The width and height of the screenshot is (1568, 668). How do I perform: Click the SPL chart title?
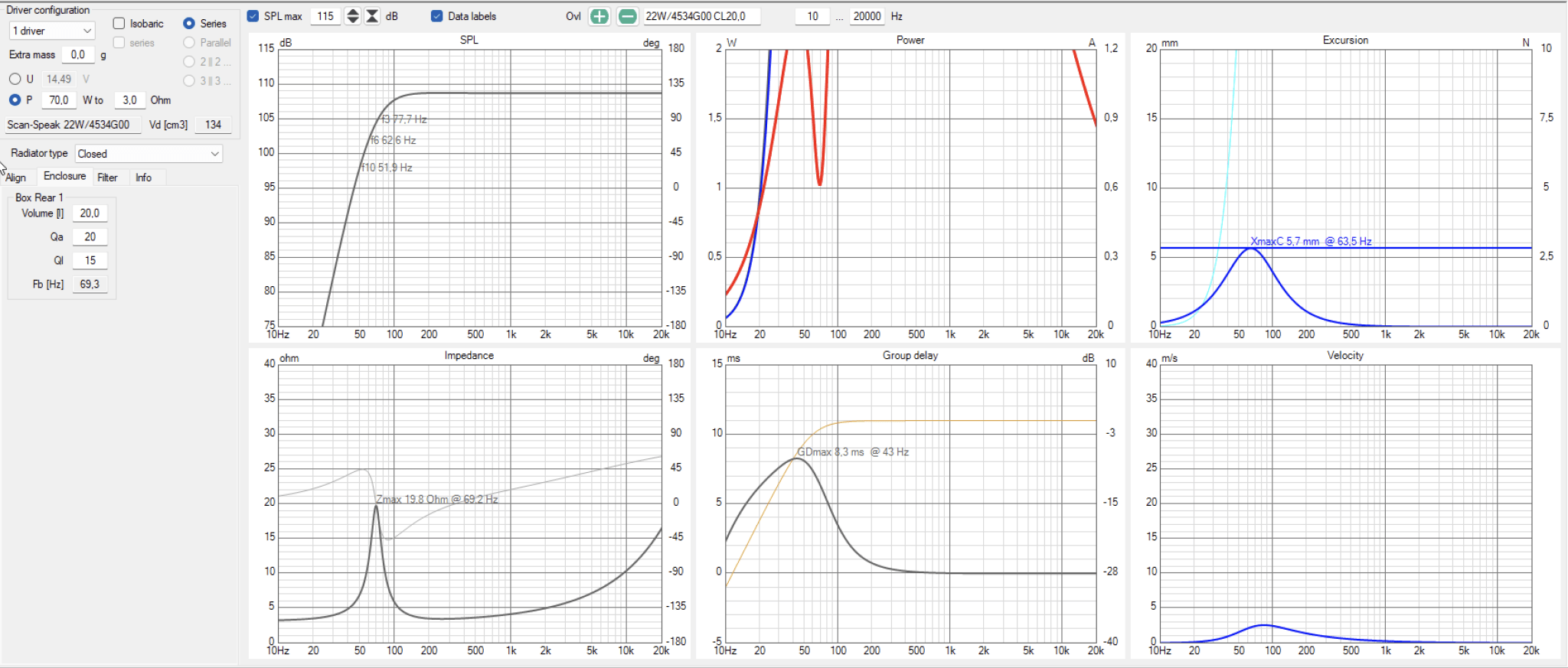(x=469, y=40)
